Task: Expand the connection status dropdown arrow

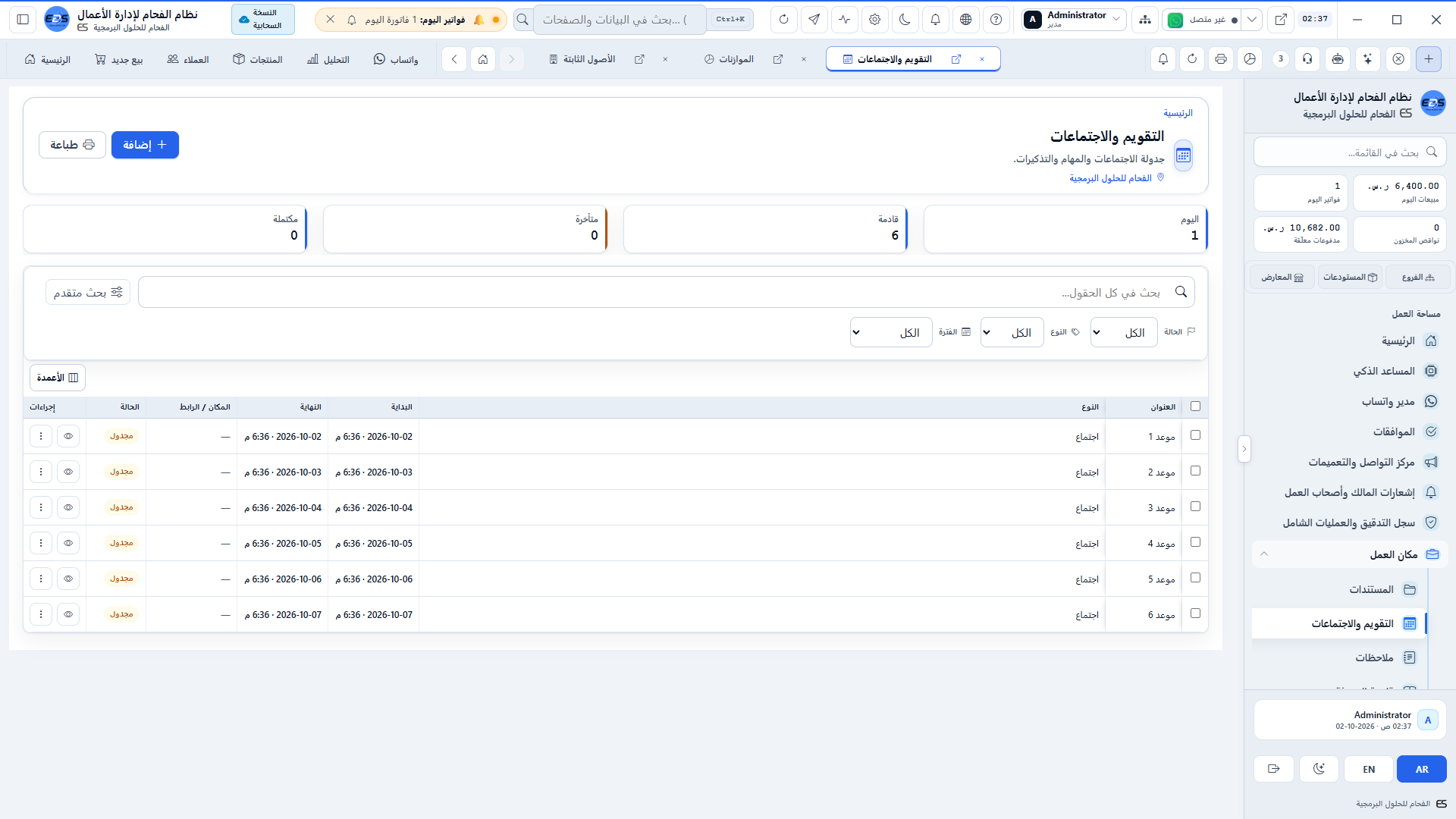Action: point(1252,20)
